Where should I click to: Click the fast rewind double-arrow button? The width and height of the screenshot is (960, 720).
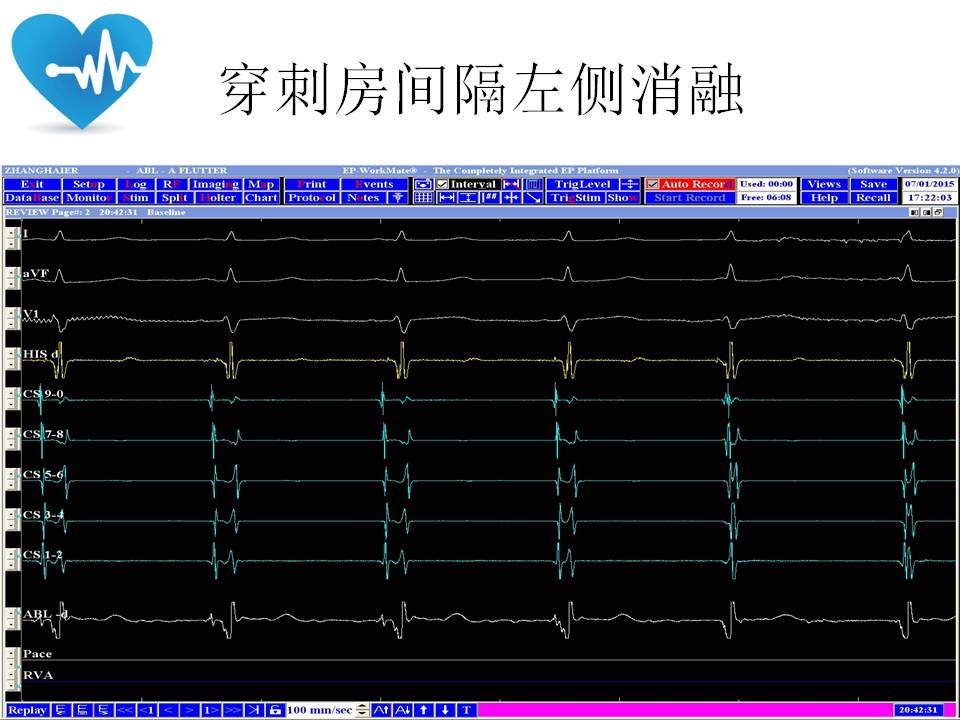[125, 710]
